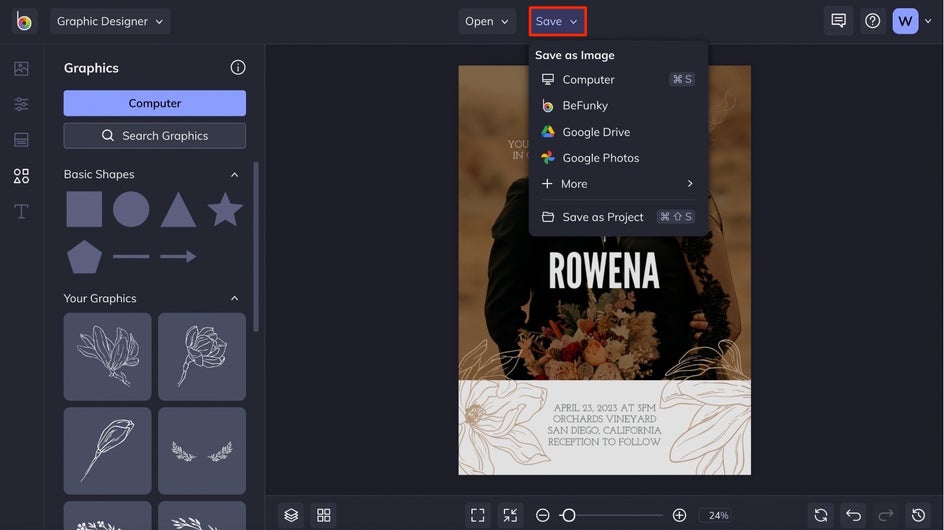Image resolution: width=944 pixels, height=530 pixels.
Task: Add the pentagon basic shape
Action: 84,257
